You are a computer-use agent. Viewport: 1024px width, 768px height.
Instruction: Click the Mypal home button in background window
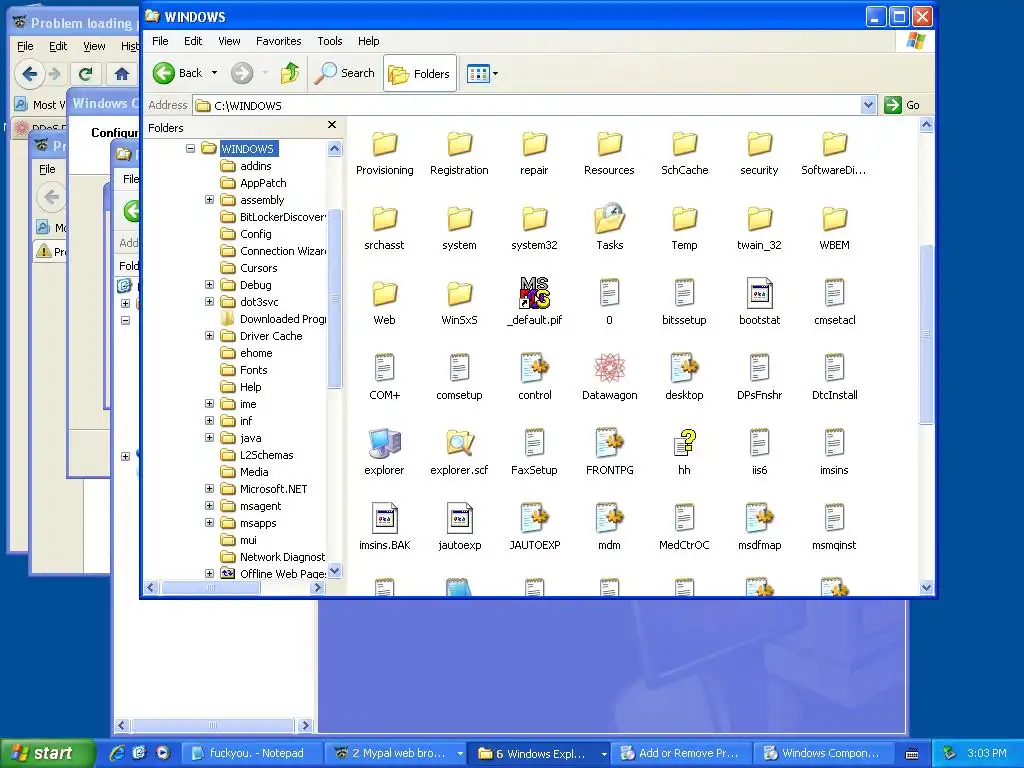(121, 74)
